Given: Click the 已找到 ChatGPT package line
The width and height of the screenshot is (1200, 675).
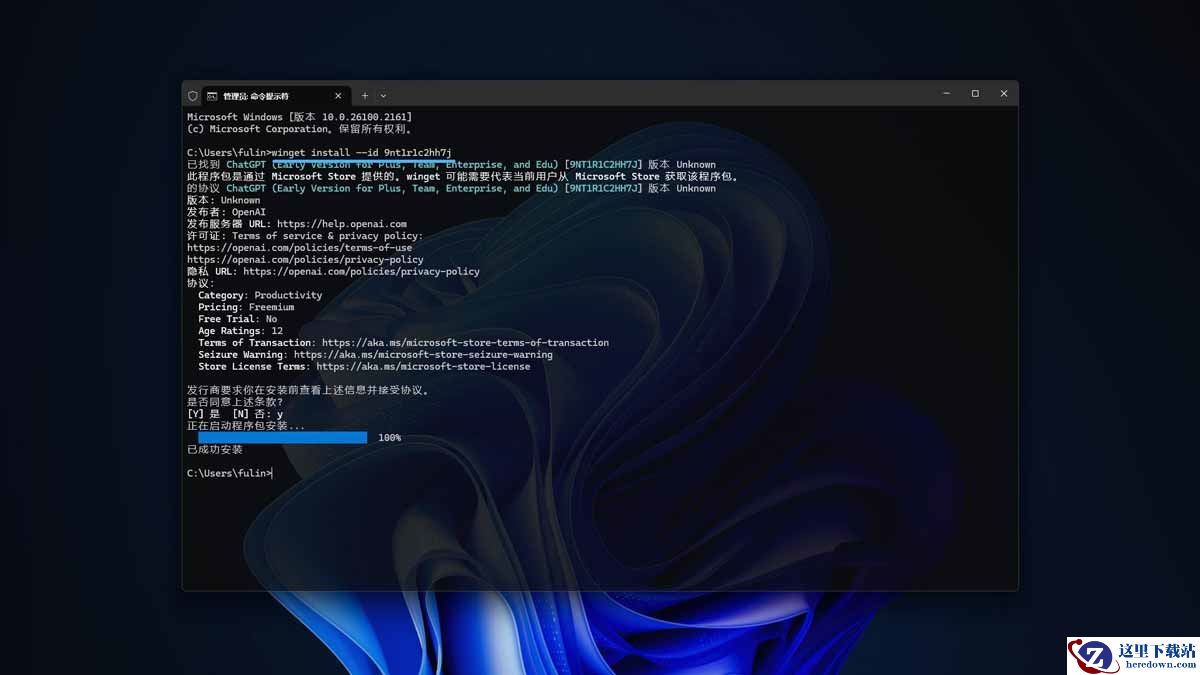Looking at the screenshot, I should 451,165.
